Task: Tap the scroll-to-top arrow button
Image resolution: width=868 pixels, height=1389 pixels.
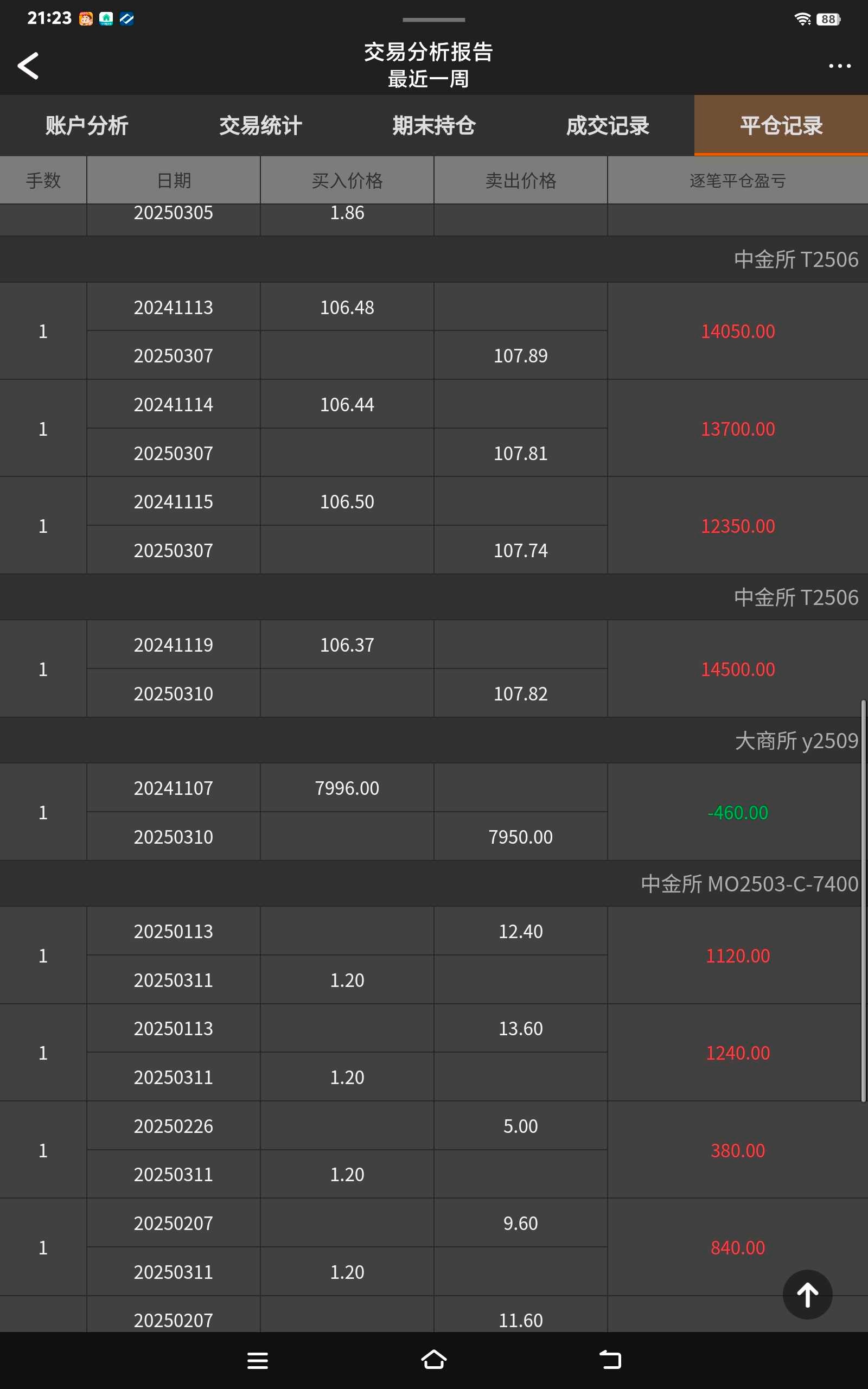Action: coord(807,1295)
